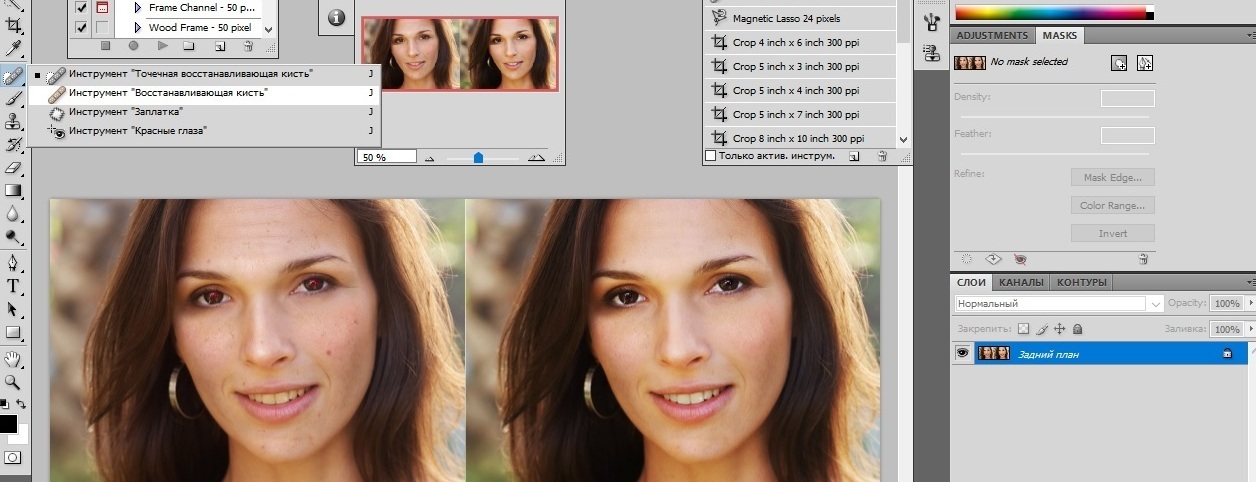Viewport: 1256px width, 482px height.
Task: Switch to the MASKS tab
Action: pyautogui.click(x=1059, y=35)
